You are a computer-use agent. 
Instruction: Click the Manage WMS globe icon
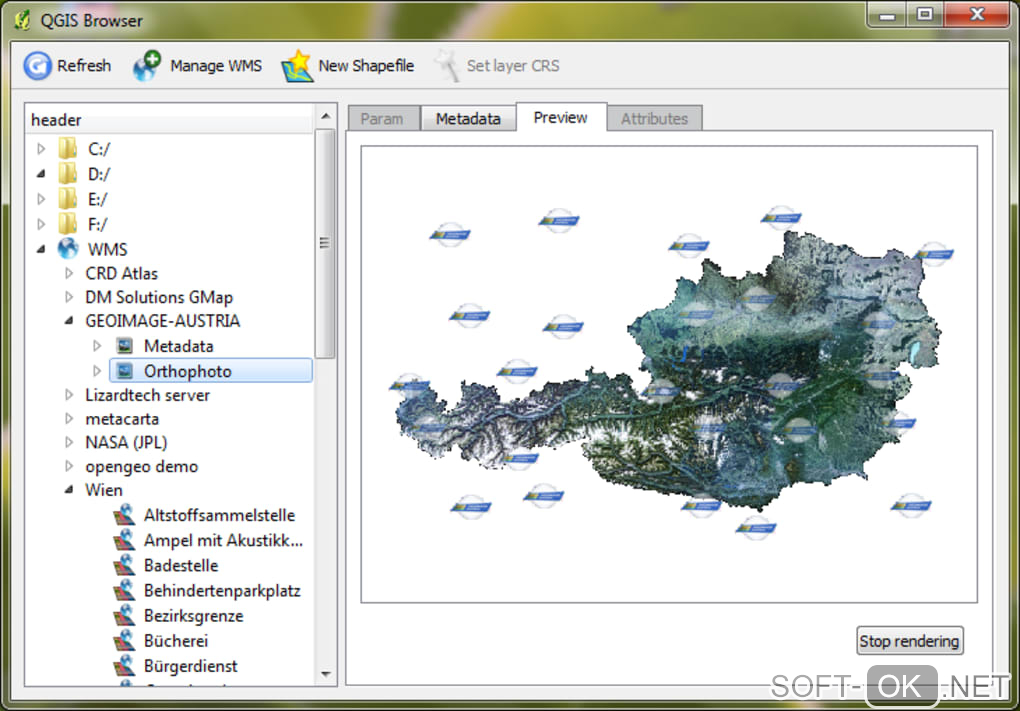coord(146,66)
